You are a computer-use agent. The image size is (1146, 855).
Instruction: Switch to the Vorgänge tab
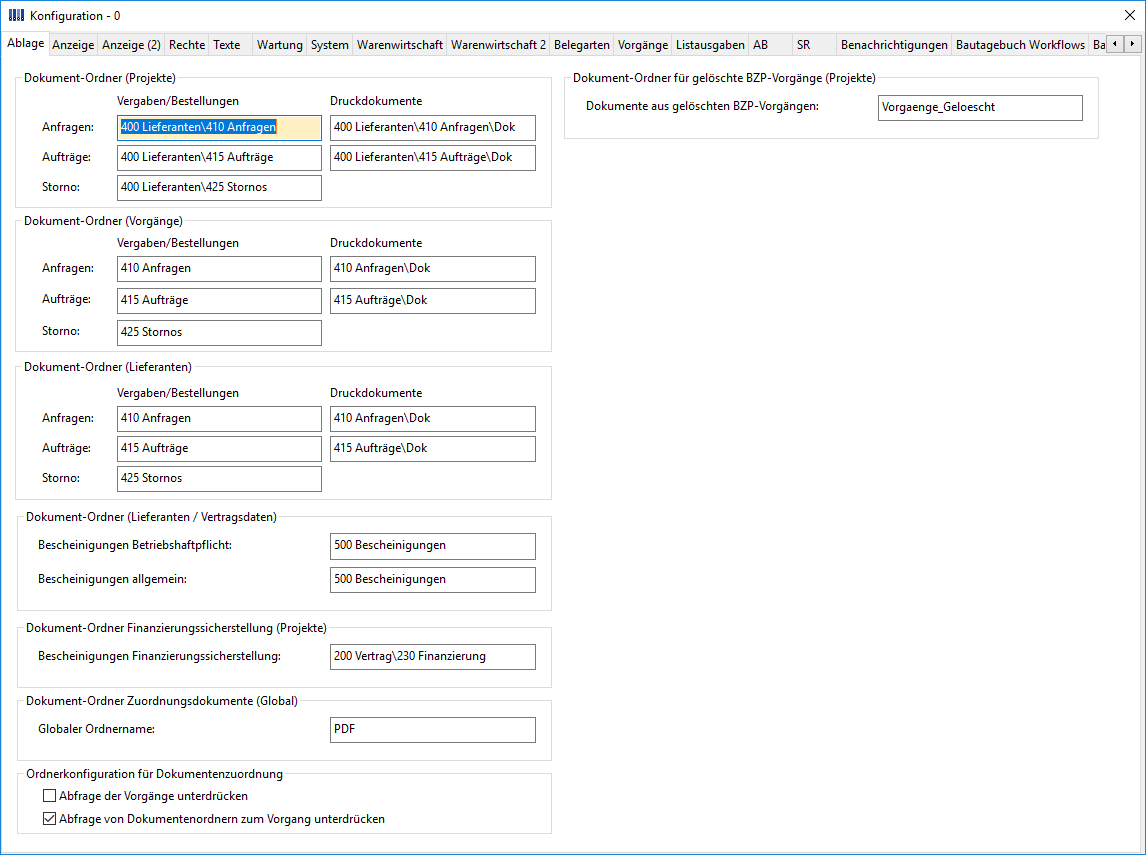tap(643, 45)
